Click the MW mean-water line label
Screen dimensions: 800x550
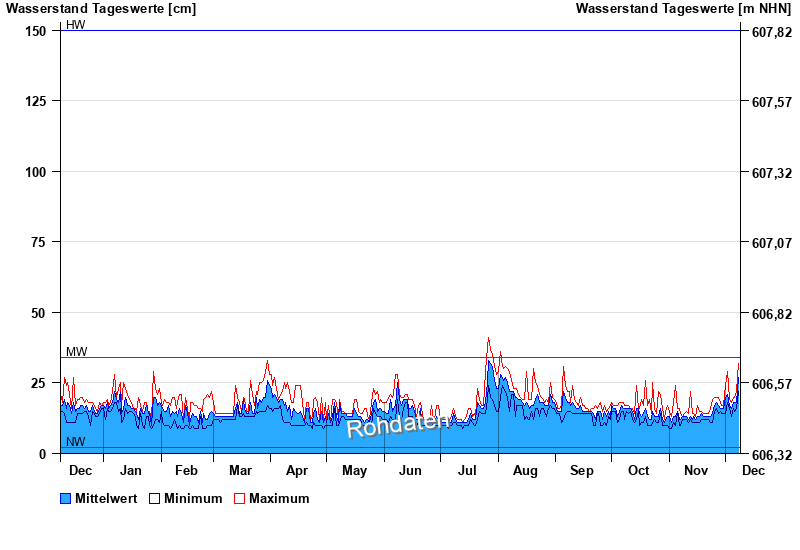click(77, 351)
